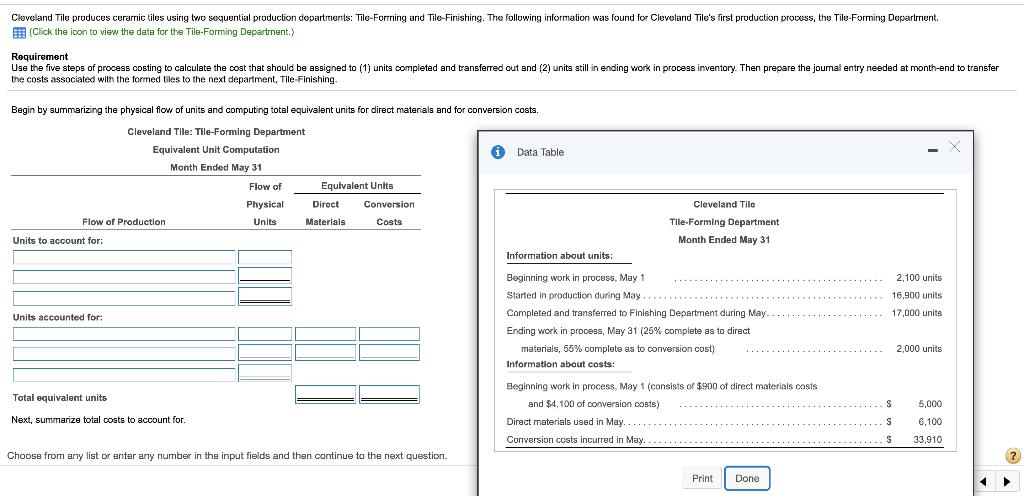Open the 'Click the icon to view the data' link
1024x496 pixels.
(x=162, y=32)
